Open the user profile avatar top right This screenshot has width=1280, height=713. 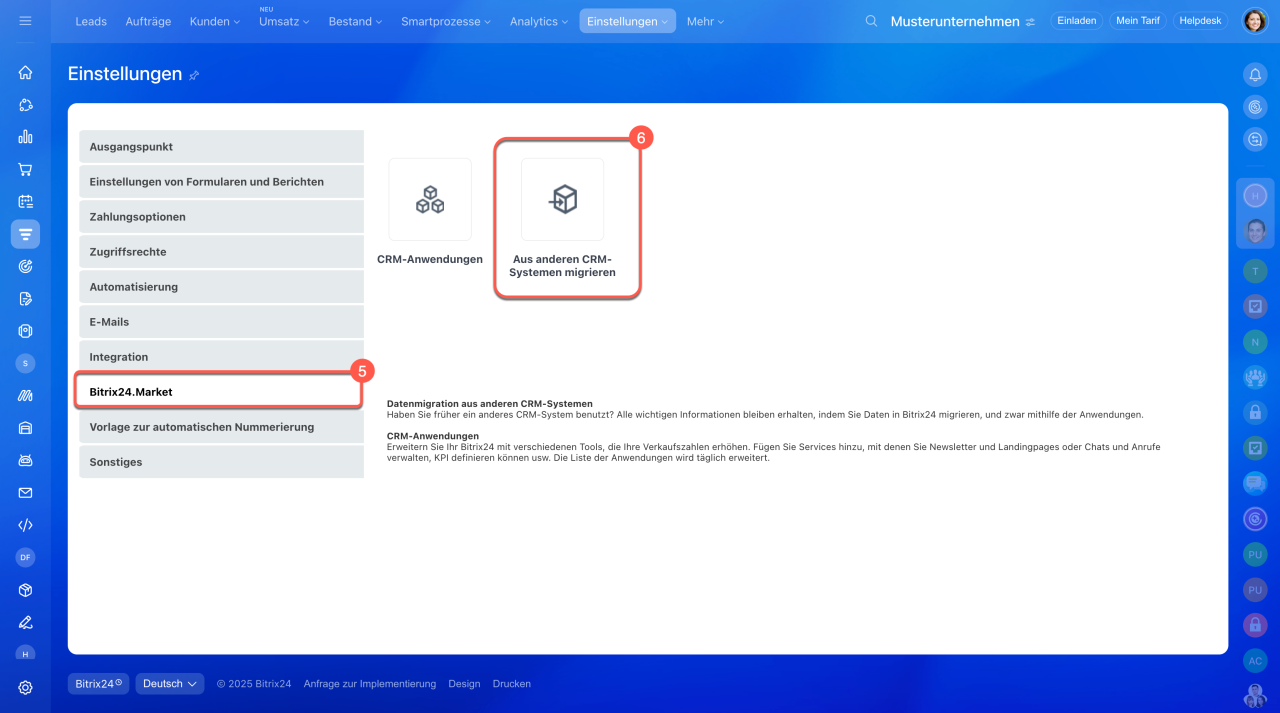pos(1254,21)
